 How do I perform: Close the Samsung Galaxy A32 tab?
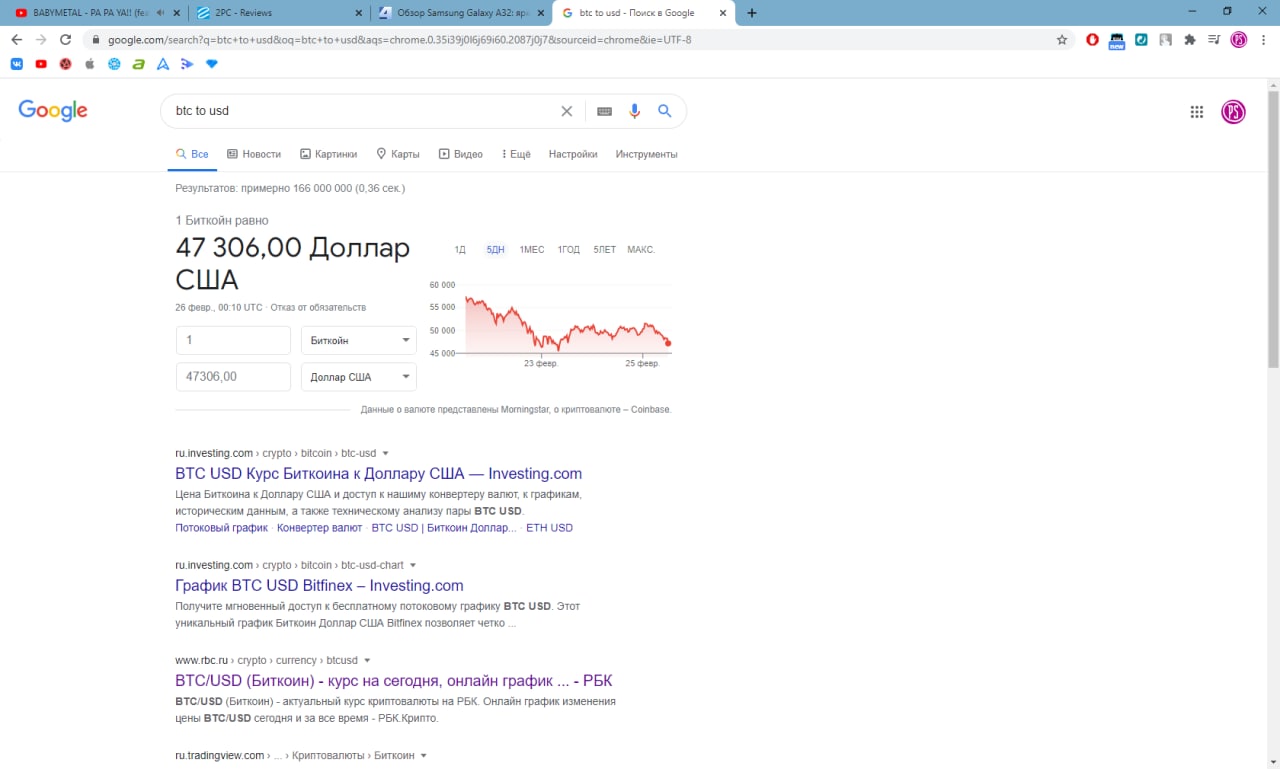point(541,13)
